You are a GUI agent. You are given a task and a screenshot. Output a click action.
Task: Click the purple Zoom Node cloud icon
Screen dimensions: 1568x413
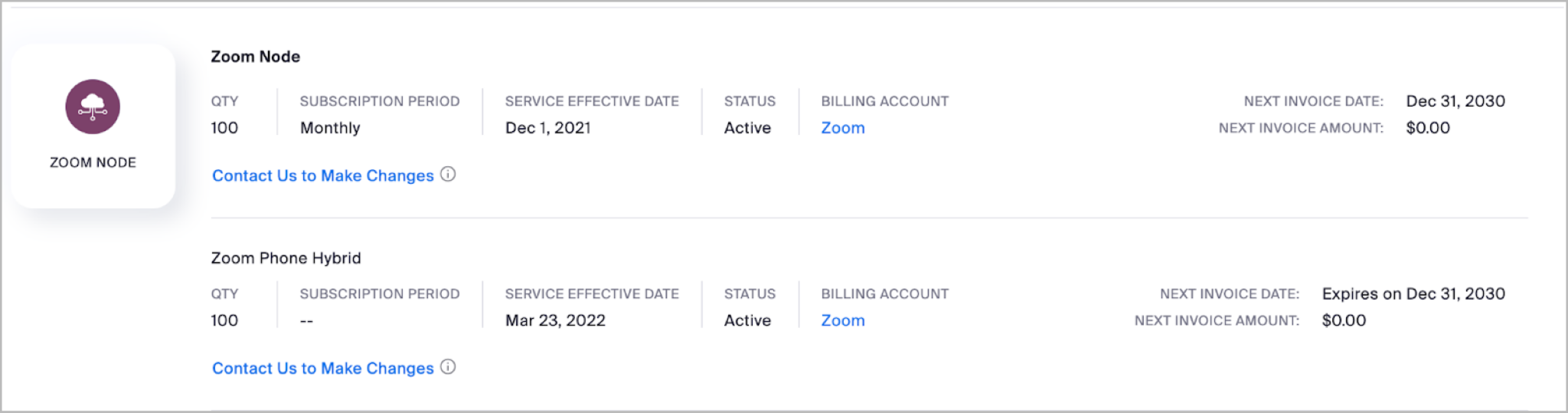click(x=93, y=107)
